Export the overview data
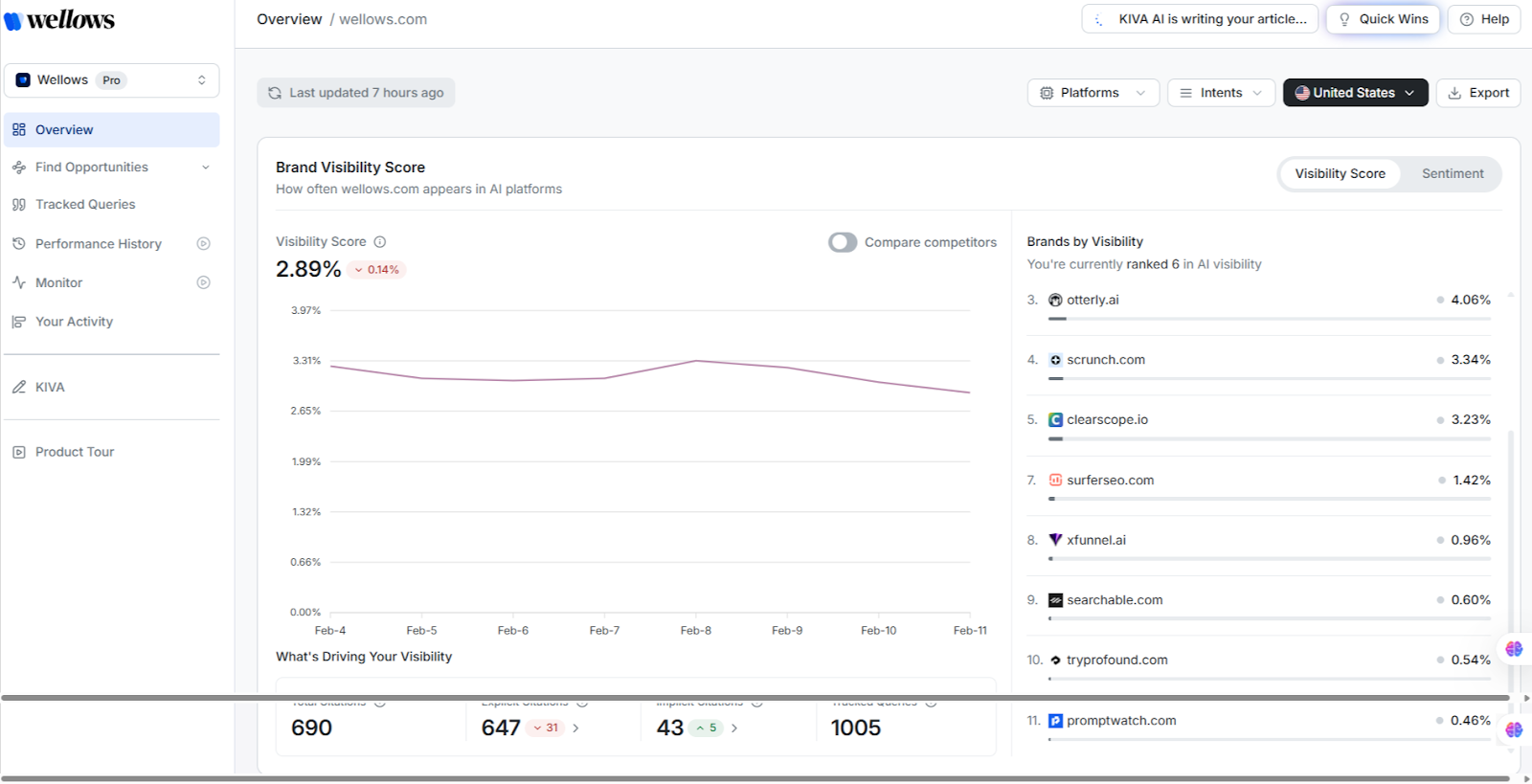The height and width of the screenshot is (784, 1532). [1477, 93]
